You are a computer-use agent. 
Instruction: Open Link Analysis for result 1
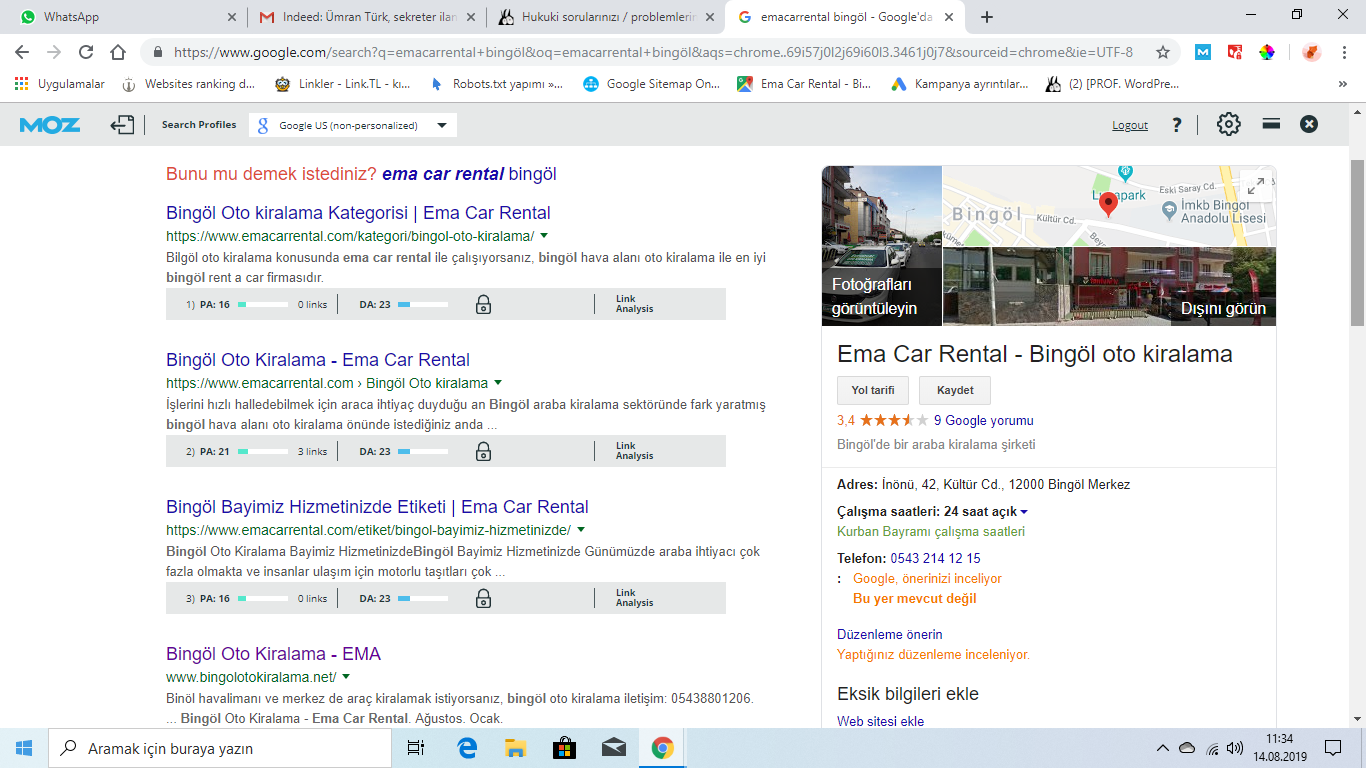point(634,304)
